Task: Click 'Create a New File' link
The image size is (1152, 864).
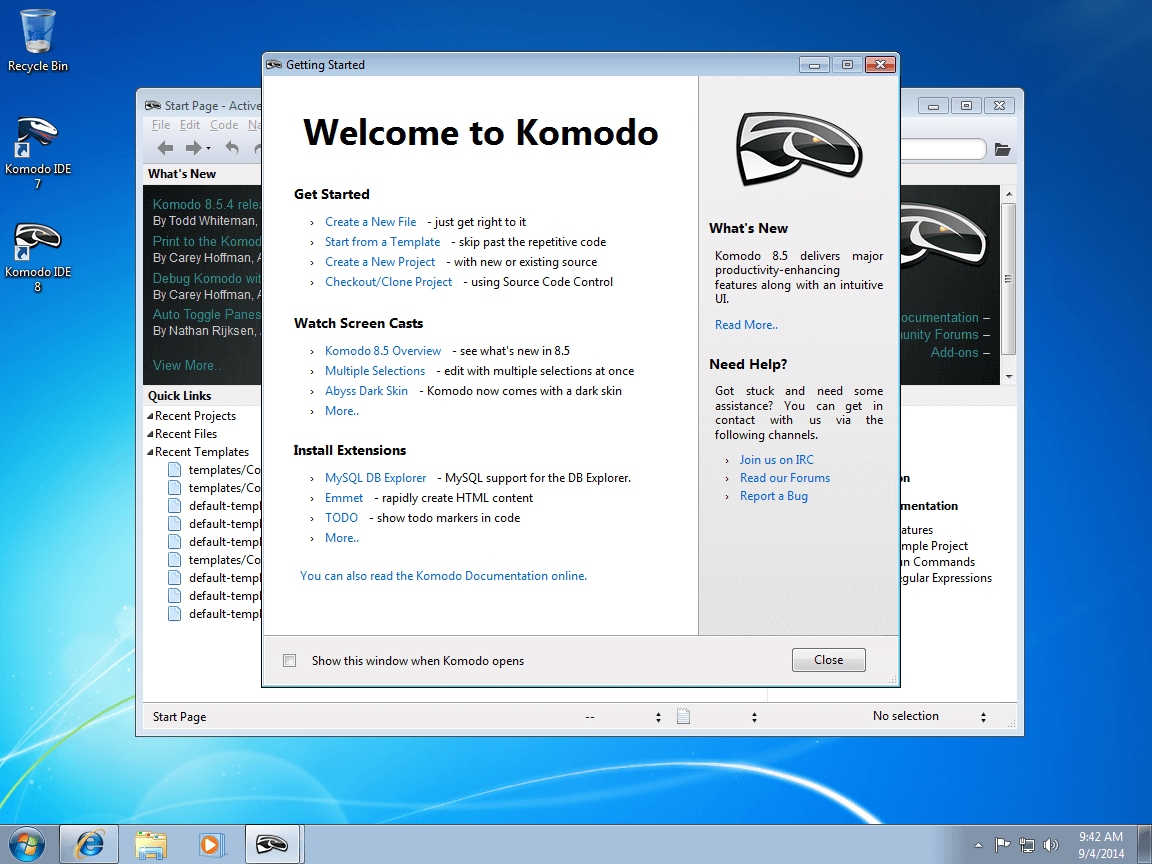Action: pyautogui.click(x=370, y=222)
